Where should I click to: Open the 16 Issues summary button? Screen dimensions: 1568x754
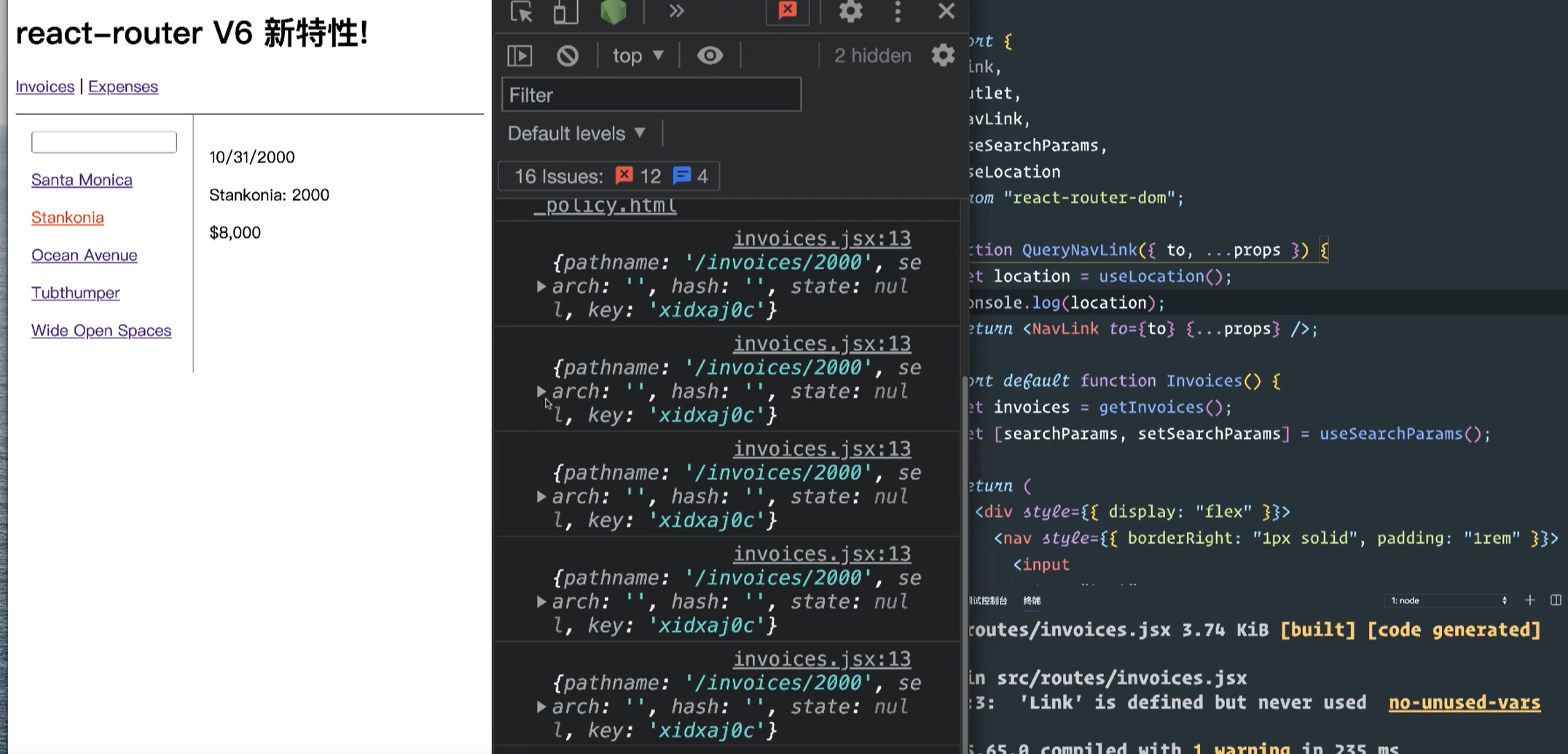609,176
